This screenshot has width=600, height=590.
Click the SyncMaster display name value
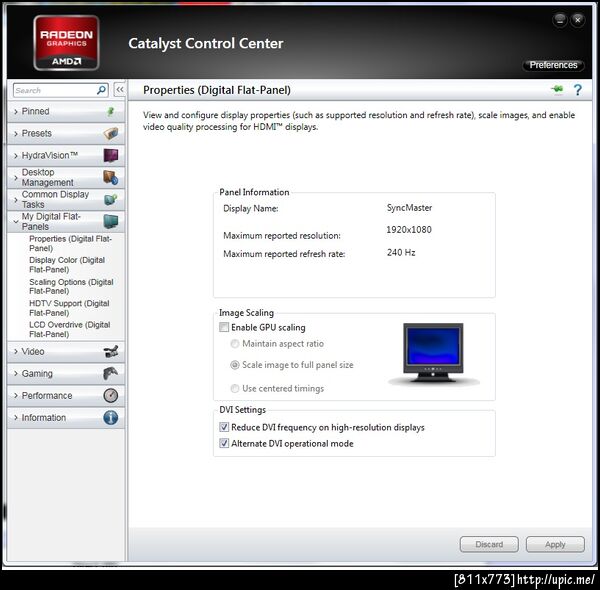tap(409, 208)
